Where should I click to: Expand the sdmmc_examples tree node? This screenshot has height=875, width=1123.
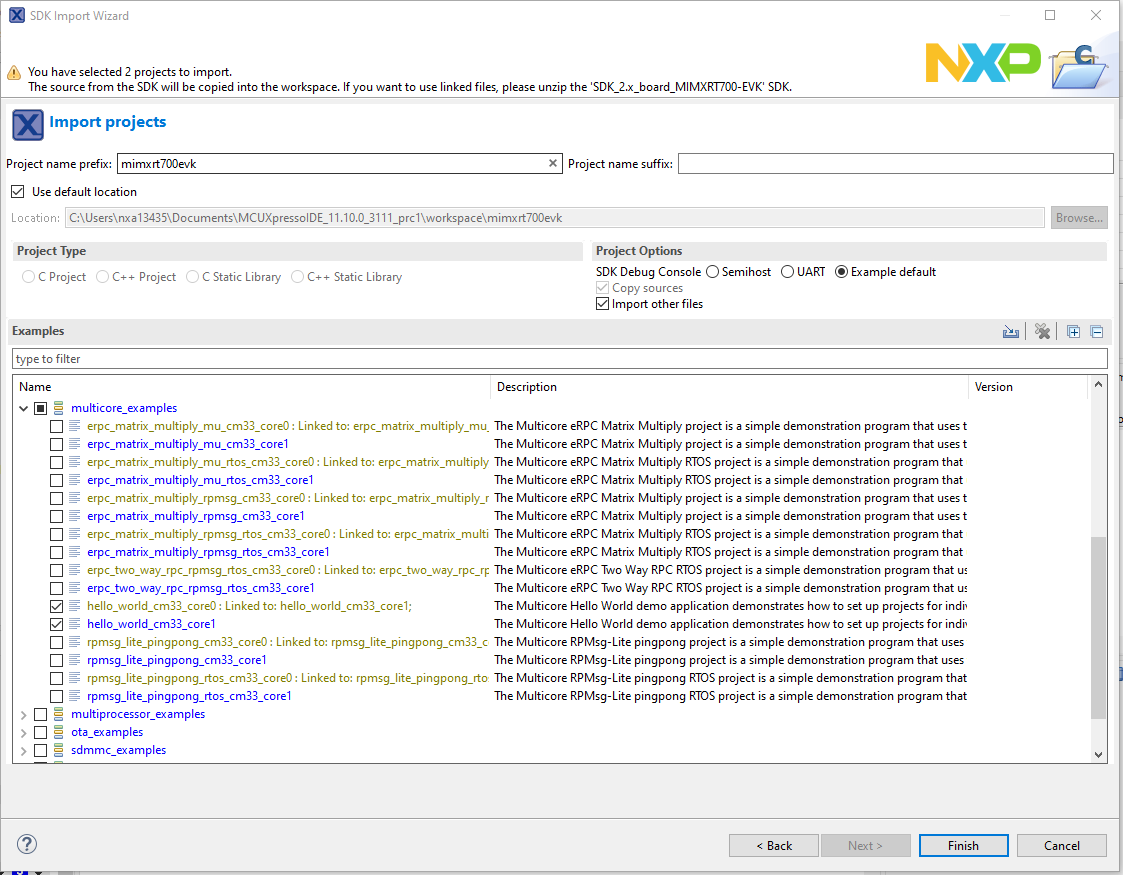tap(23, 750)
